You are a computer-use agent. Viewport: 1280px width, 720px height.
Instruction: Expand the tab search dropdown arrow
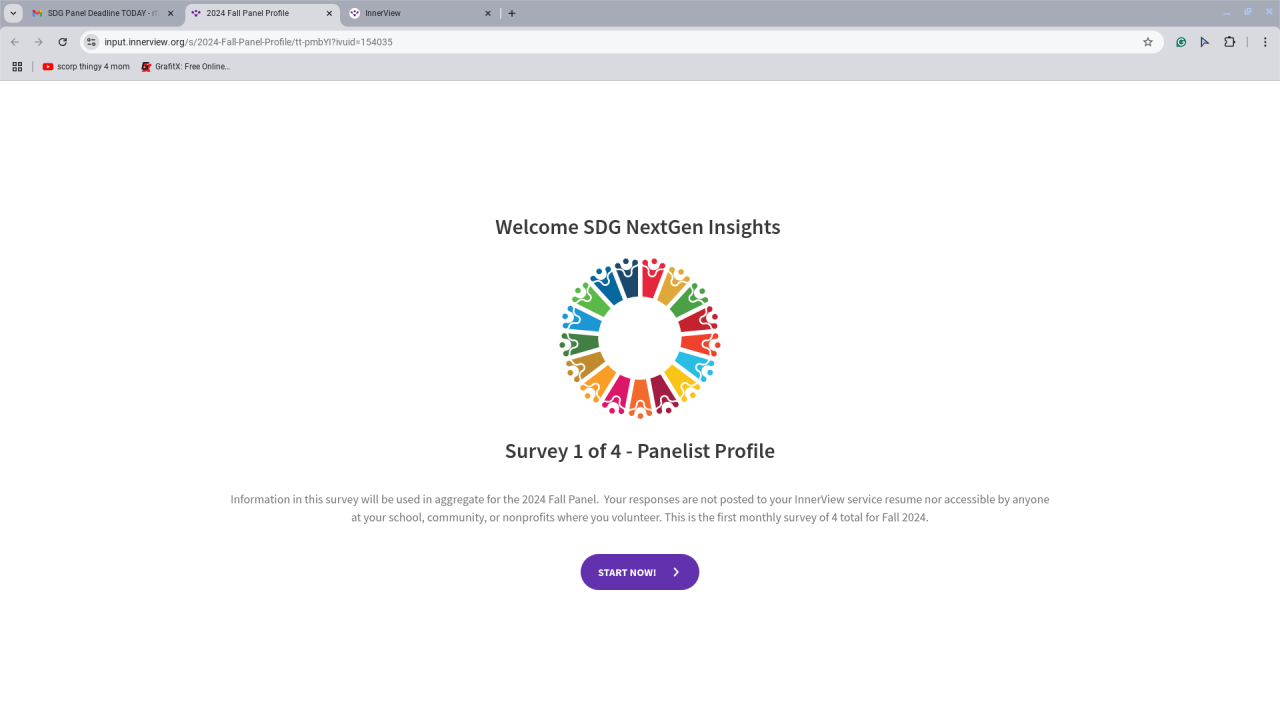point(14,13)
